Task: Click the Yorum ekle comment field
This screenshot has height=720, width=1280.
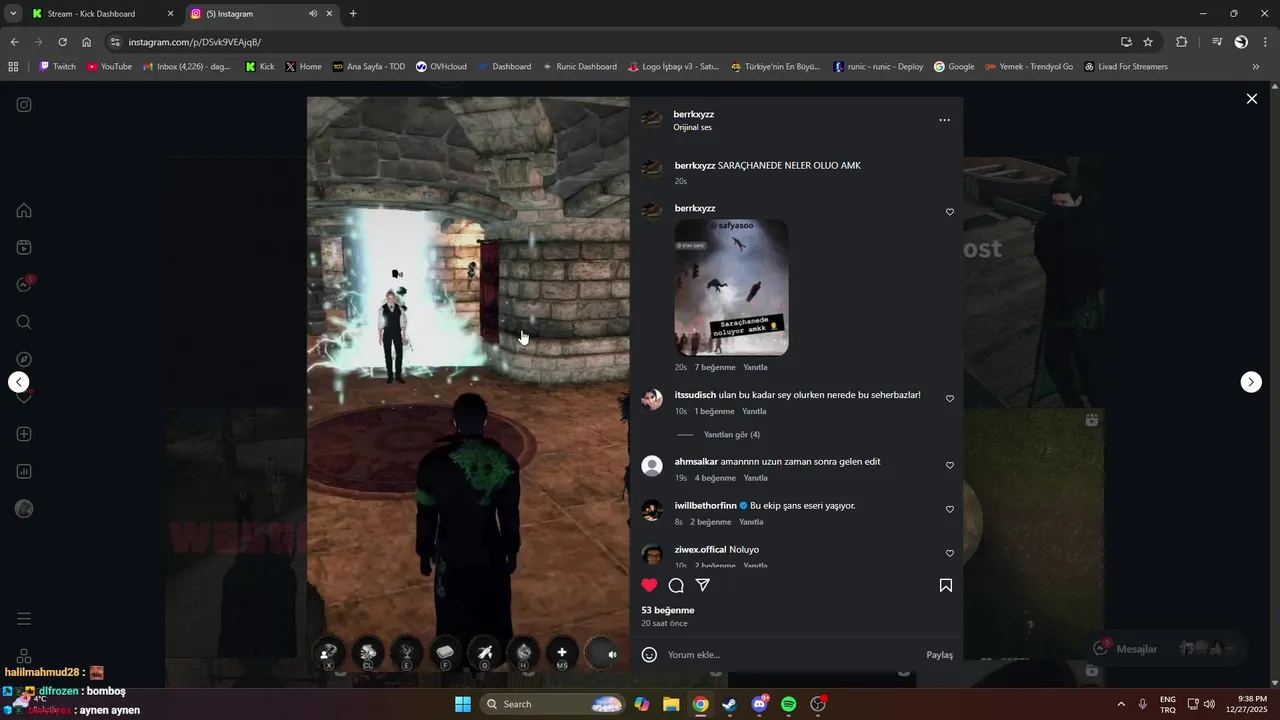Action: coord(792,655)
